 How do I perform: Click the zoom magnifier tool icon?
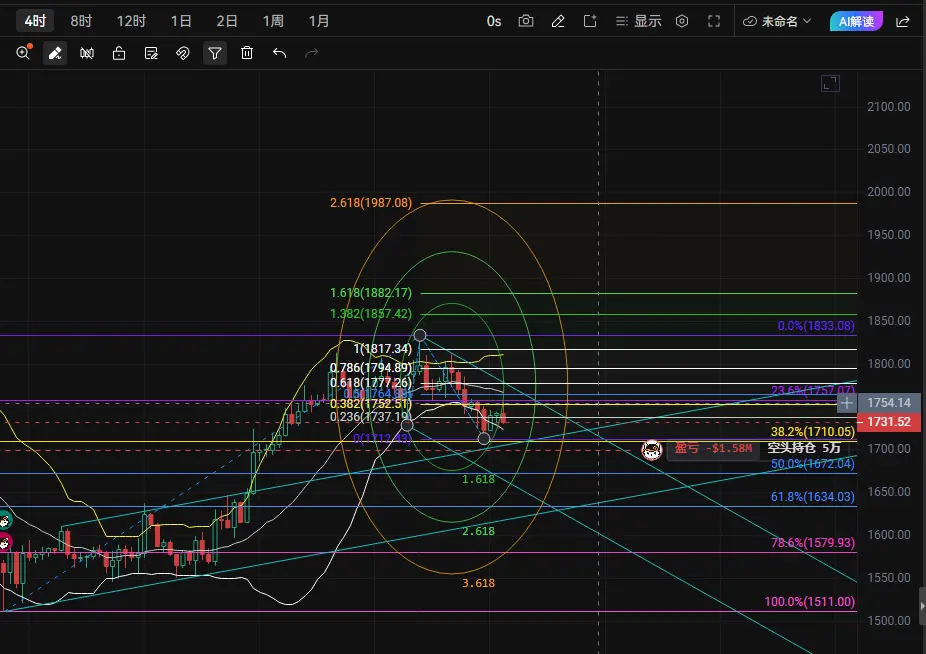tap(23, 53)
